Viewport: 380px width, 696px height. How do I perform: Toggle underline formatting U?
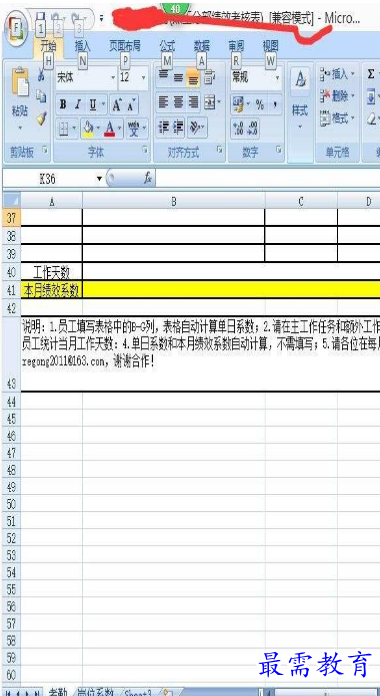(92, 105)
